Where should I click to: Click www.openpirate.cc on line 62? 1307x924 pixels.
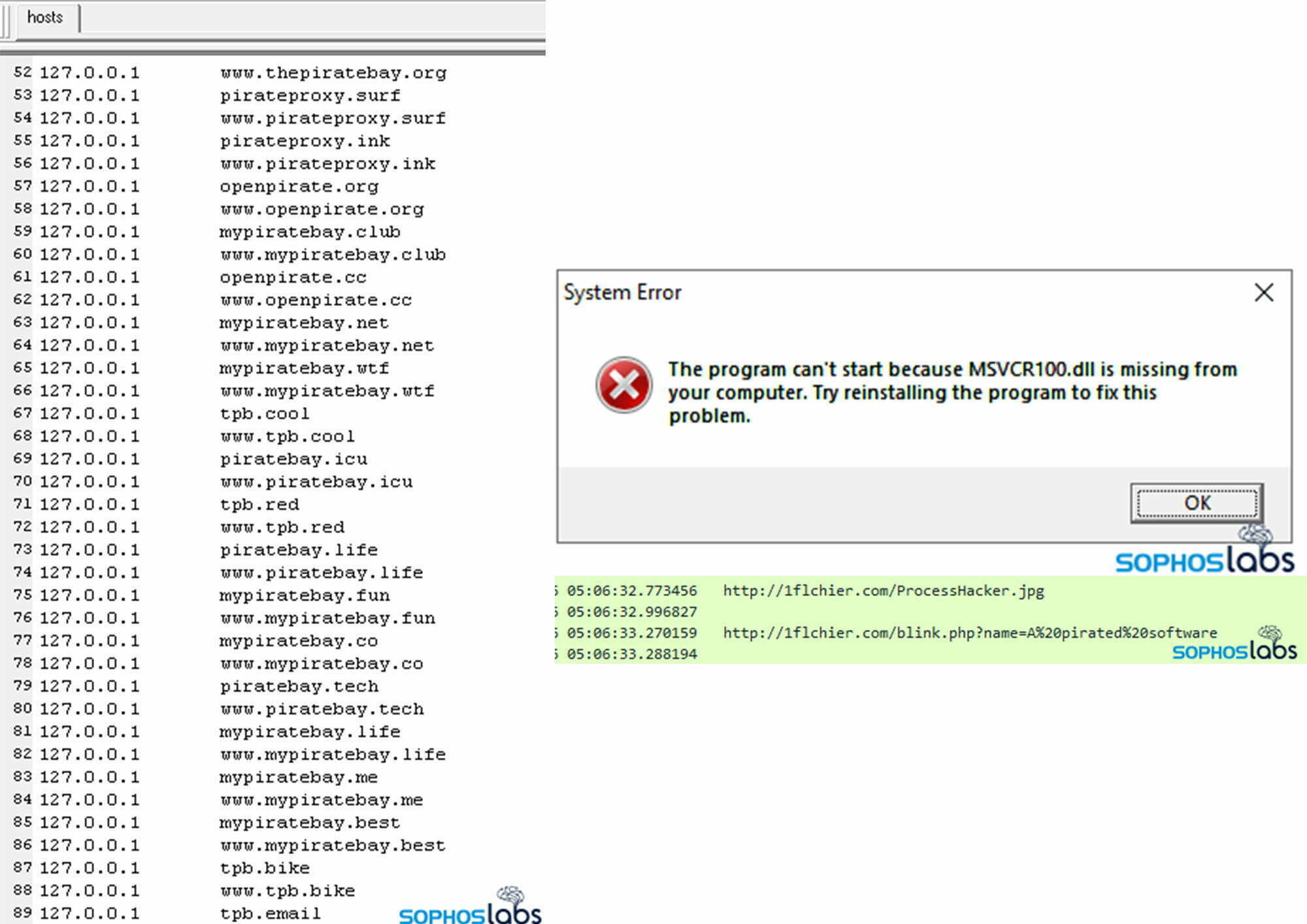(x=316, y=300)
